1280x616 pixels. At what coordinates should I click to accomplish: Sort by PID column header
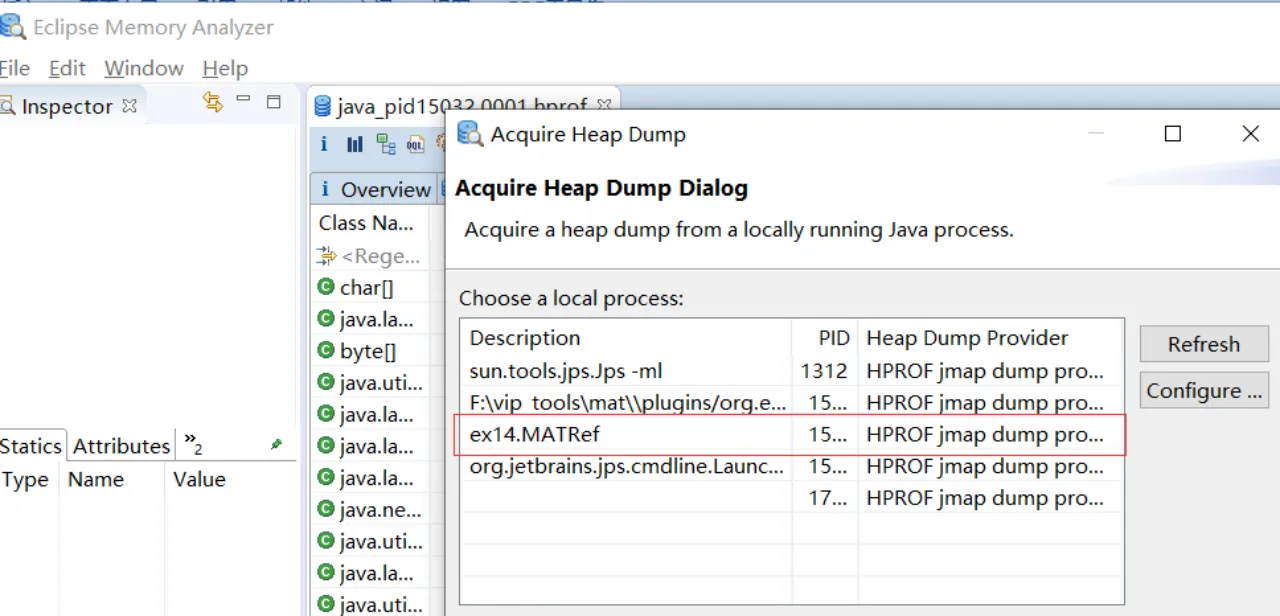coord(824,338)
